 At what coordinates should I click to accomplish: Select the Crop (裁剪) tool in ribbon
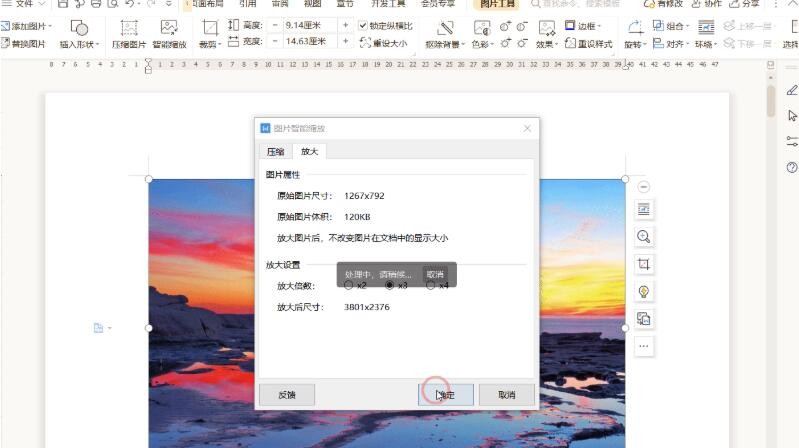[209, 33]
